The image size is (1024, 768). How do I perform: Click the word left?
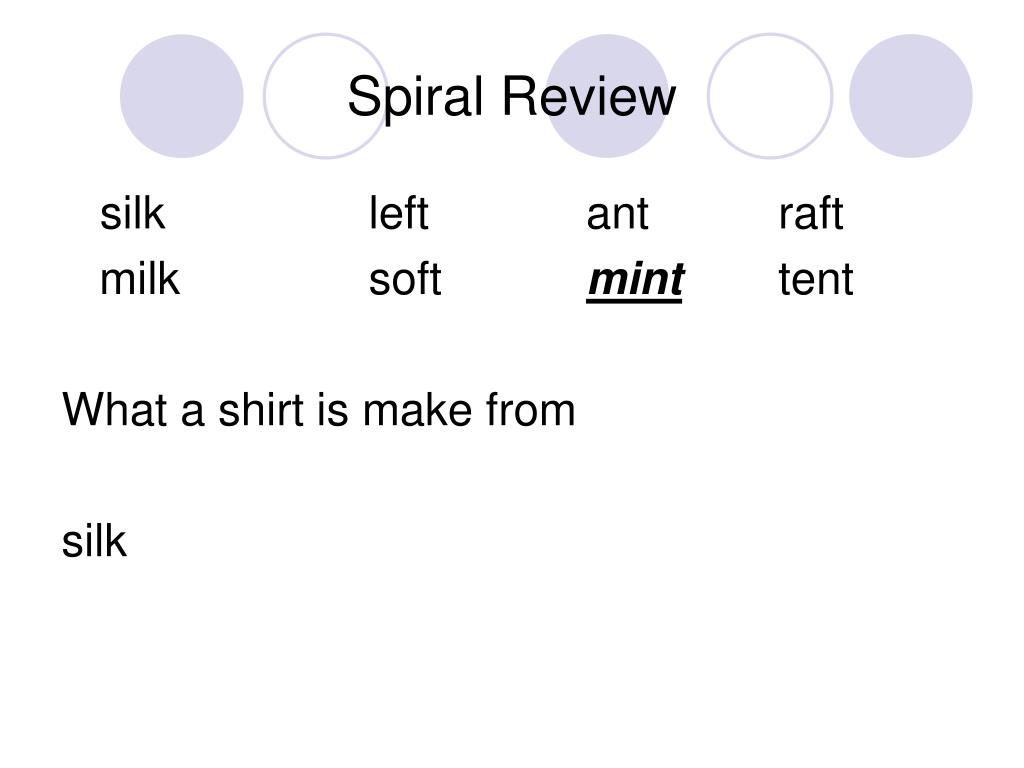pyautogui.click(x=398, y=213)
